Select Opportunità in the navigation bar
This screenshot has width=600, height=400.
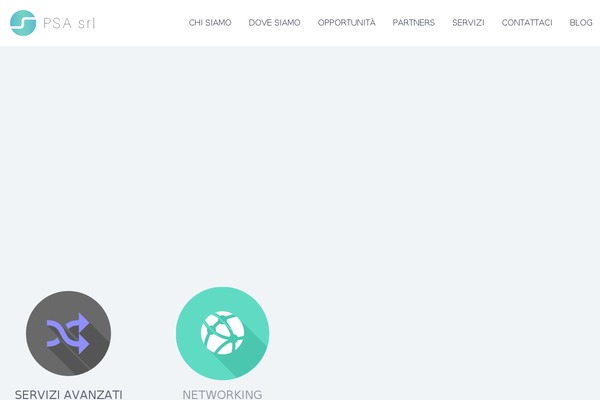point(347,23)
